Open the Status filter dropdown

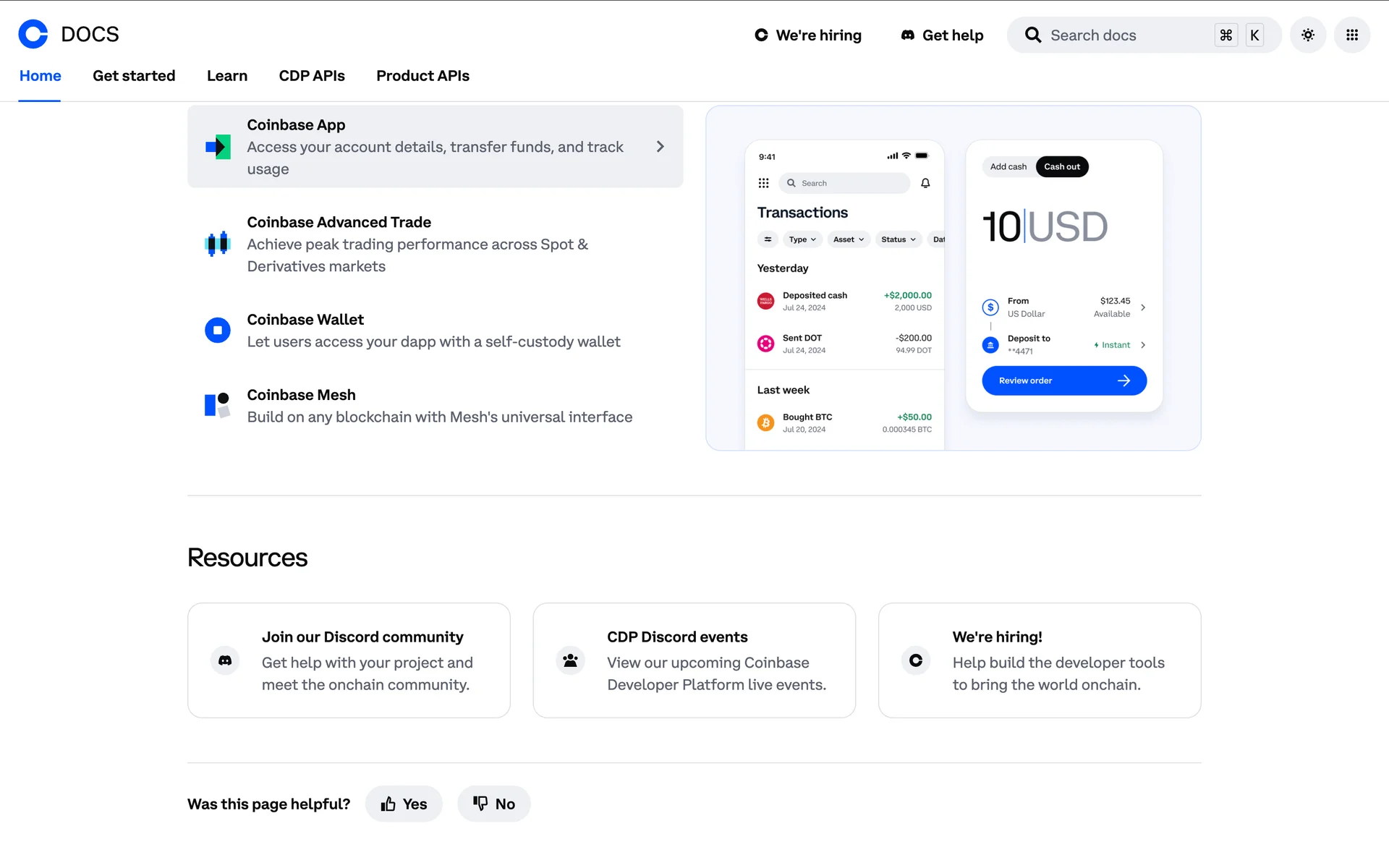coord(898,239)
